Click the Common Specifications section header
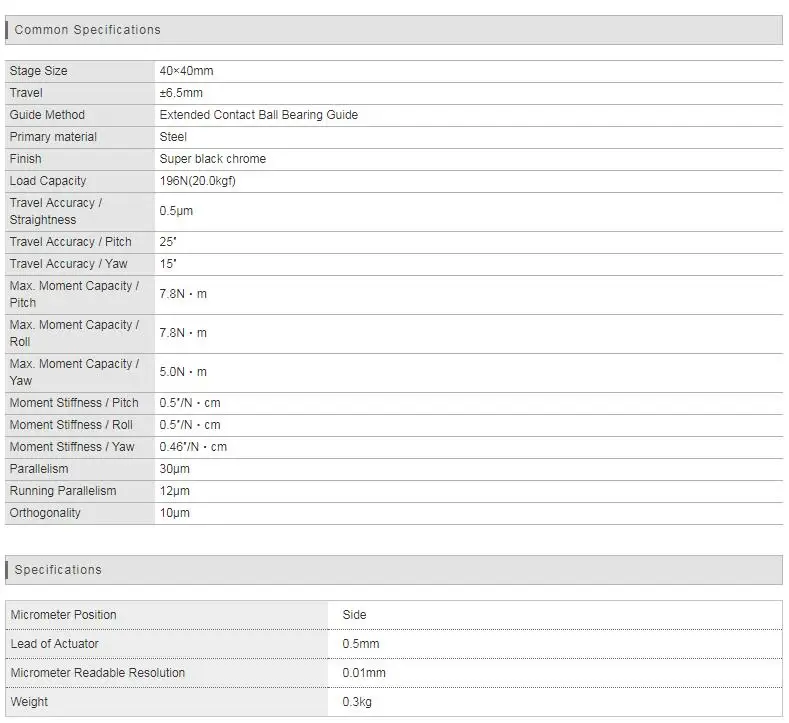Viewport: 789px width, 723px height. (x=88, y=30)
